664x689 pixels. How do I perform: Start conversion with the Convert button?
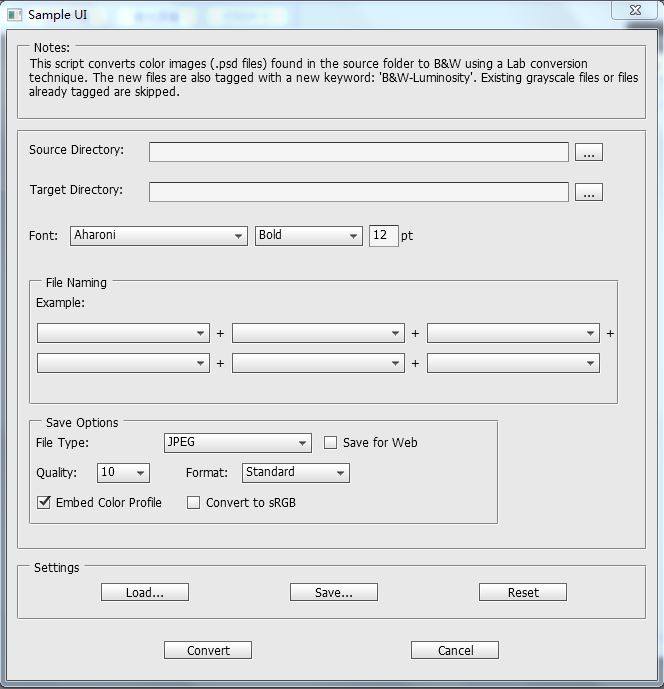click(208, 651)
